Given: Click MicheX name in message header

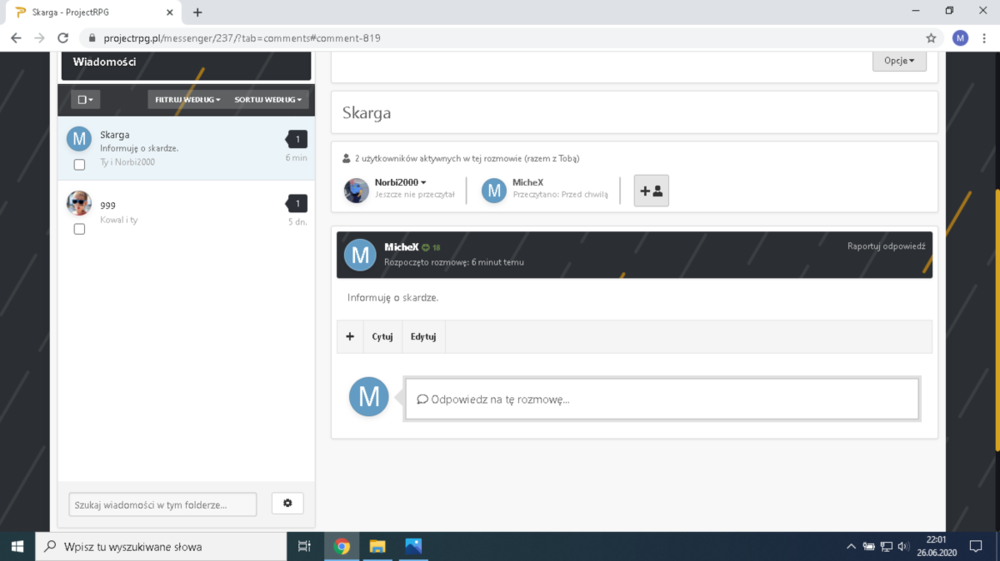Looking at the screenshot, I should [x=401, y=247].
